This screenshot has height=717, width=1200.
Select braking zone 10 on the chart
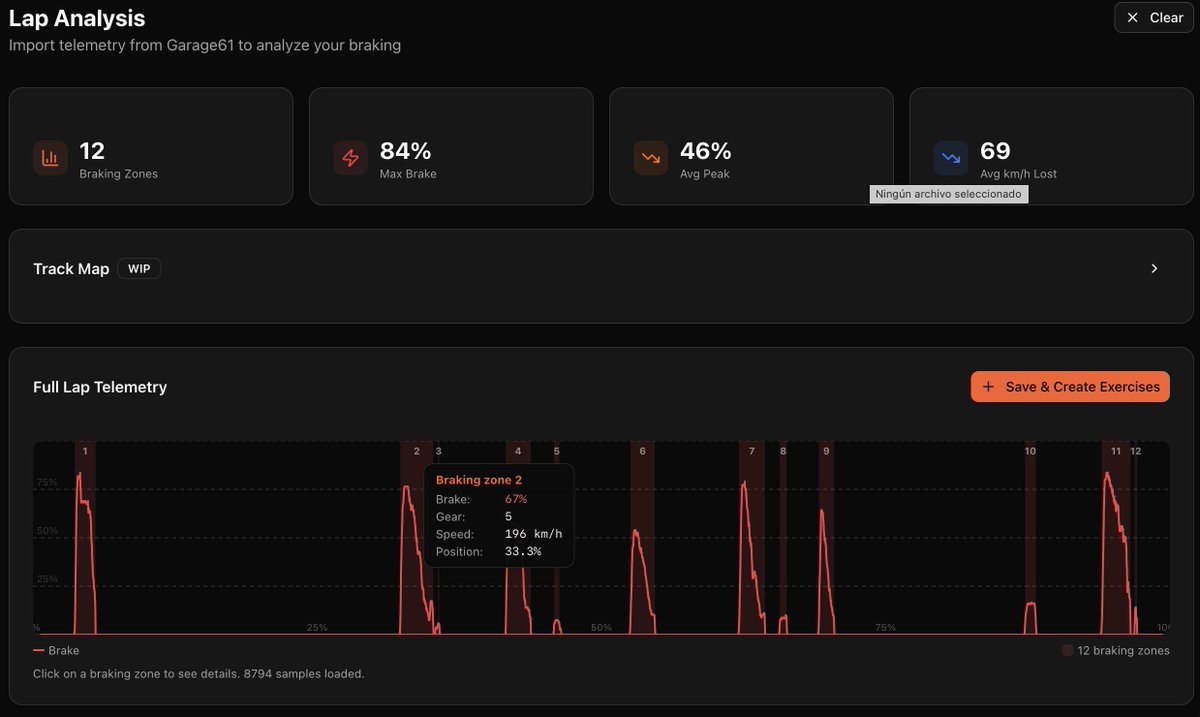(x=1030, y=538)
